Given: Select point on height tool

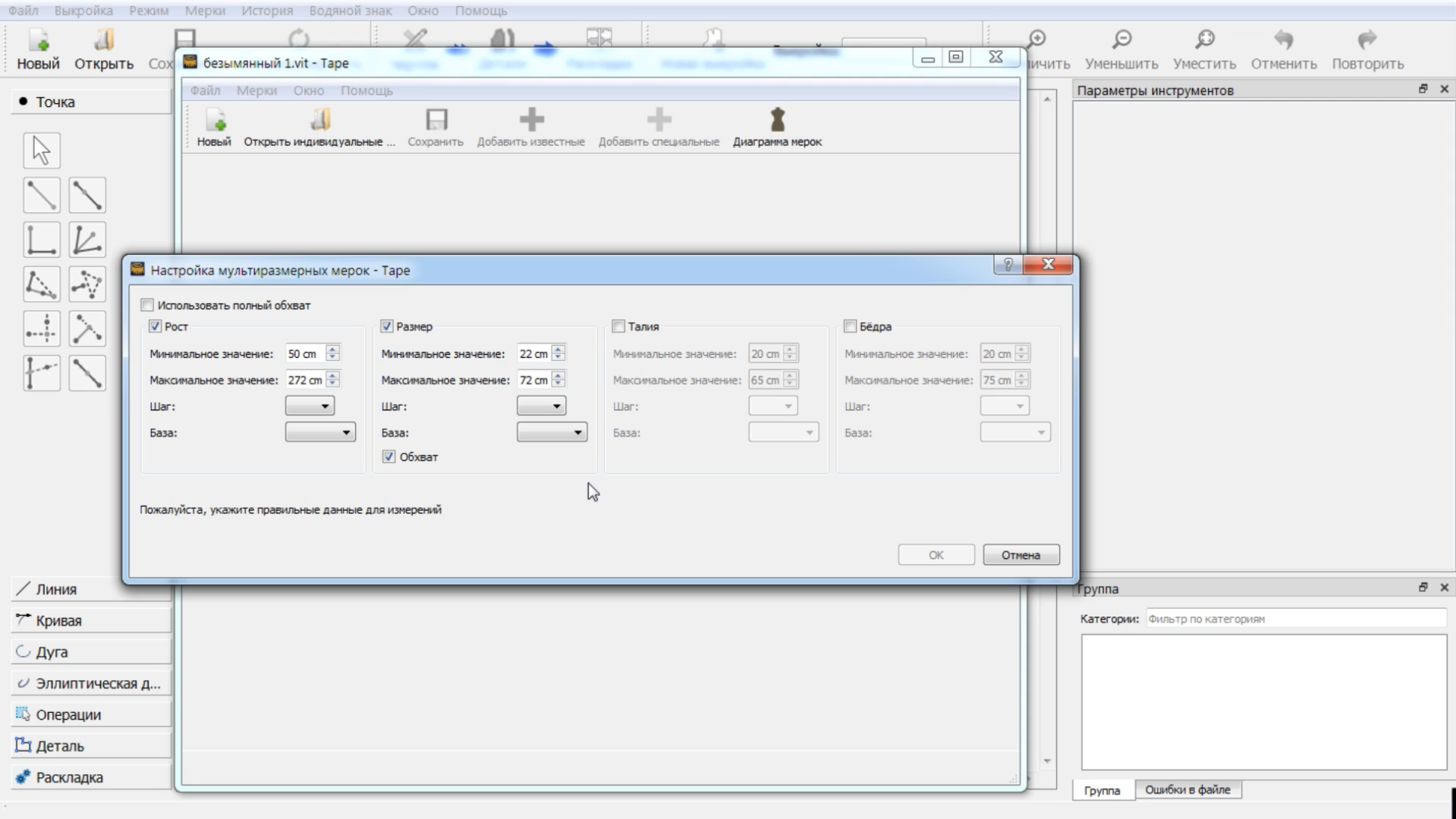Looking at the screenshot, I should 87,329.
